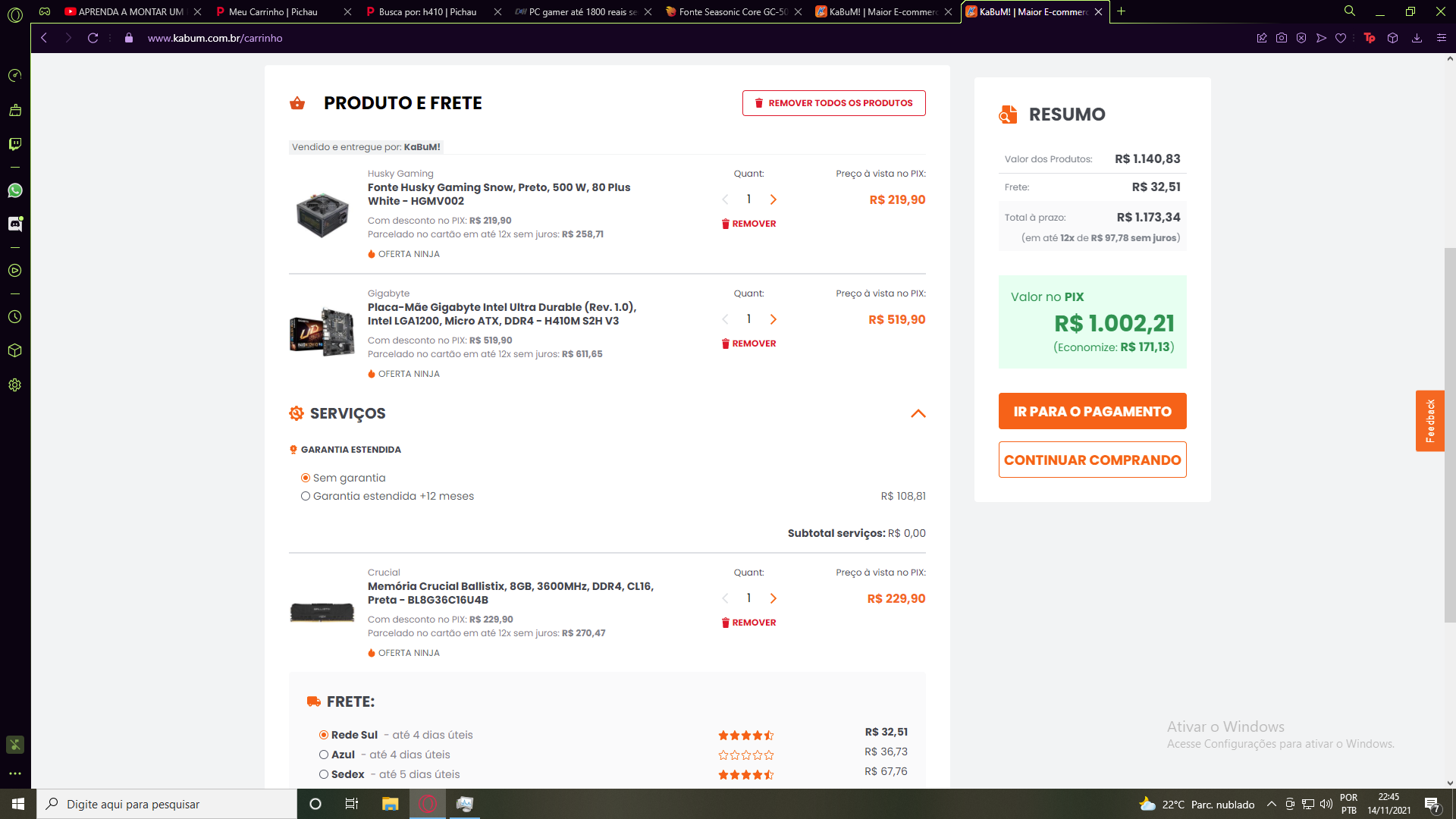The width and height of the screenshot is (1456, 819).
Task: Open the weather widget on taskbar
Action: [1197, 804]
